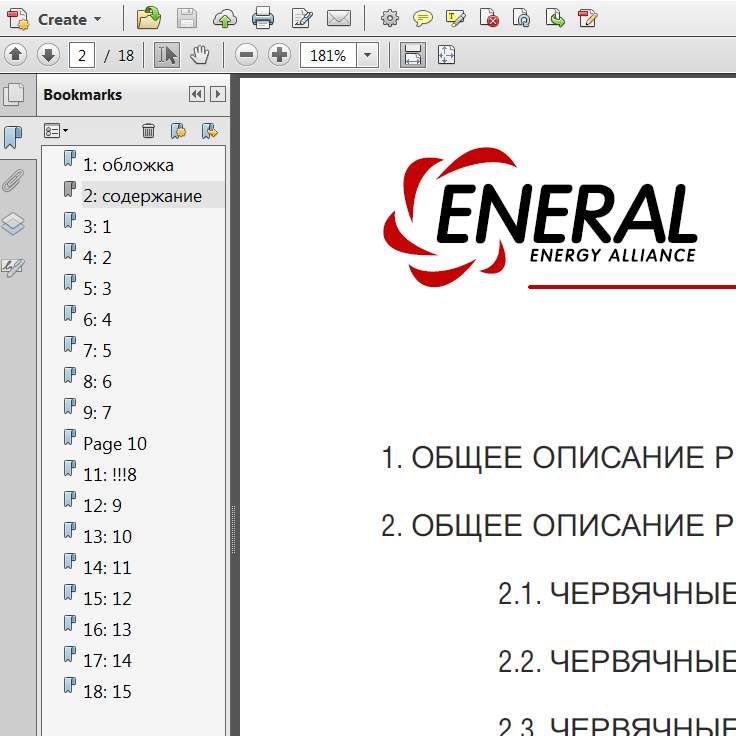Image resolution: width=736 pixels, height=736 pixels.
Task: Click the panel splitter grip handle
Action: point(233,529)
